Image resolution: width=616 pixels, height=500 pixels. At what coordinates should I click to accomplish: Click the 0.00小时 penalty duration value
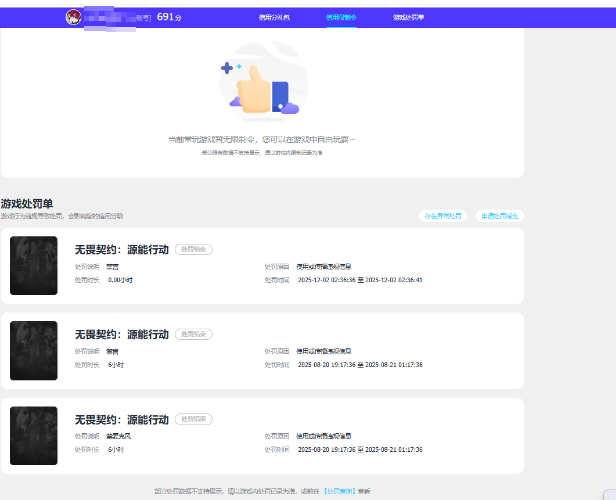tap(120, 280)
